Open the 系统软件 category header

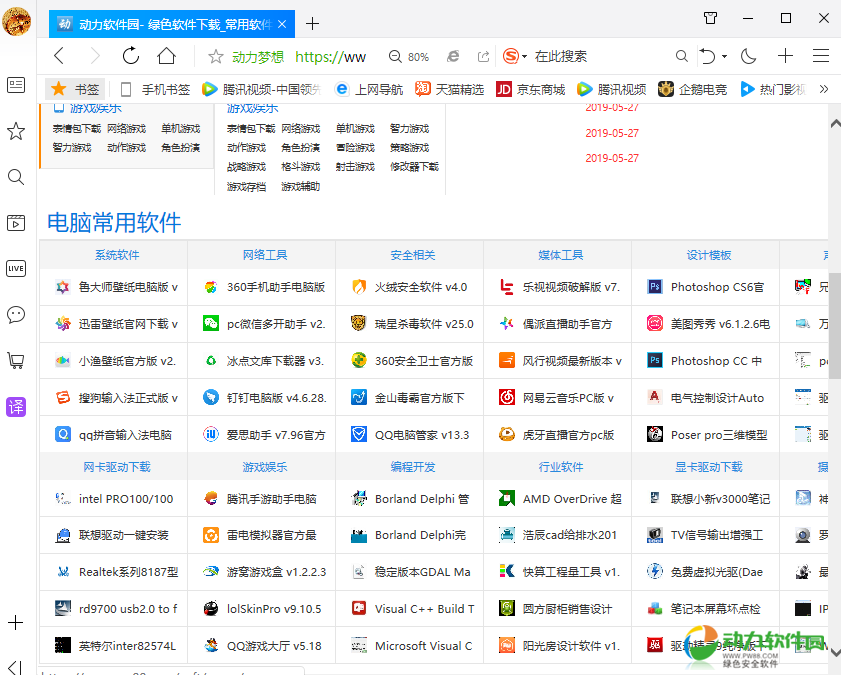117,255
